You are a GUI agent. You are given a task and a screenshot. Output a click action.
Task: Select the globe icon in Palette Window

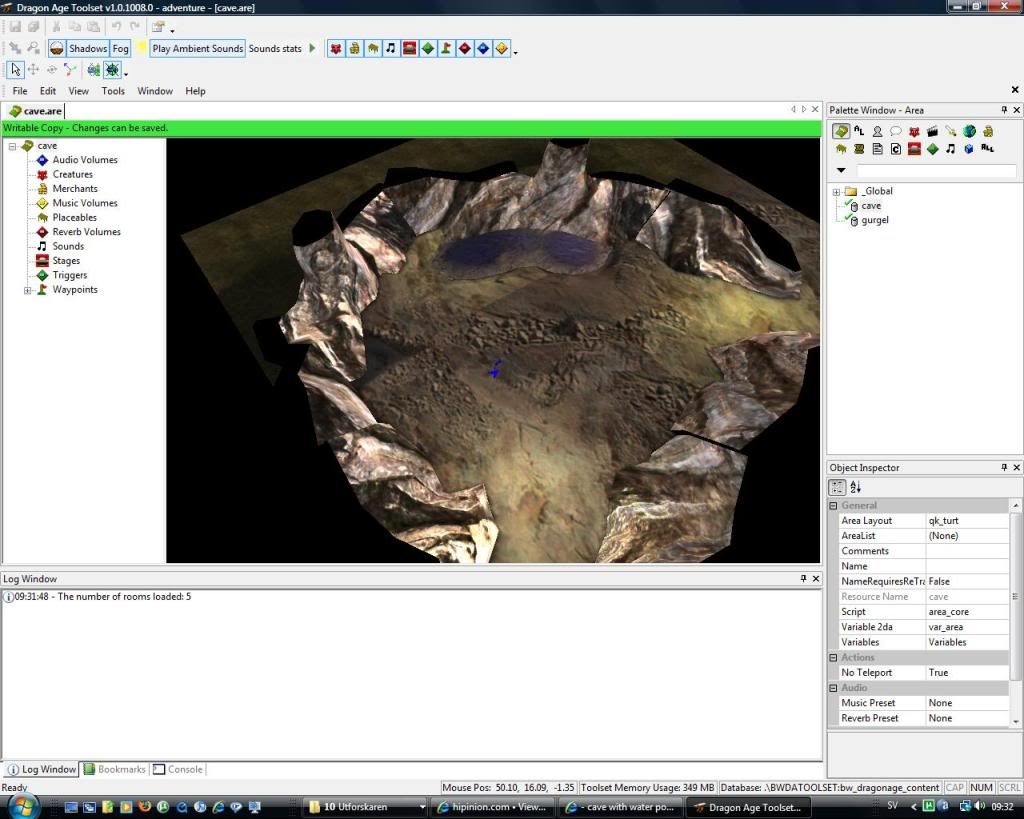click(x=969, y=131)
